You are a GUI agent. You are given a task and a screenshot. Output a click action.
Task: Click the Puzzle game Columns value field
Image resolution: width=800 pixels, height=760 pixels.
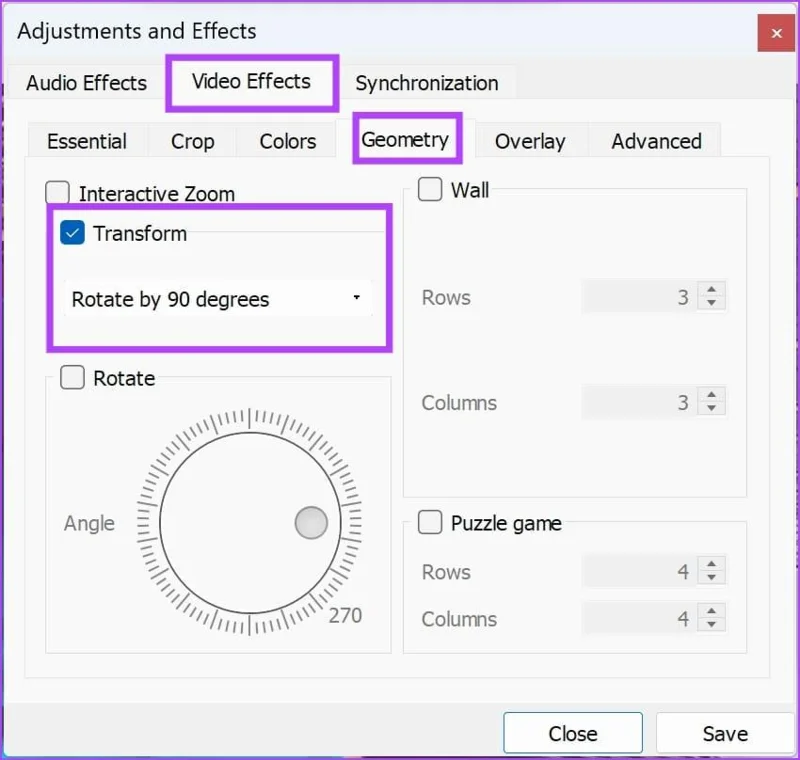[640, 618]
